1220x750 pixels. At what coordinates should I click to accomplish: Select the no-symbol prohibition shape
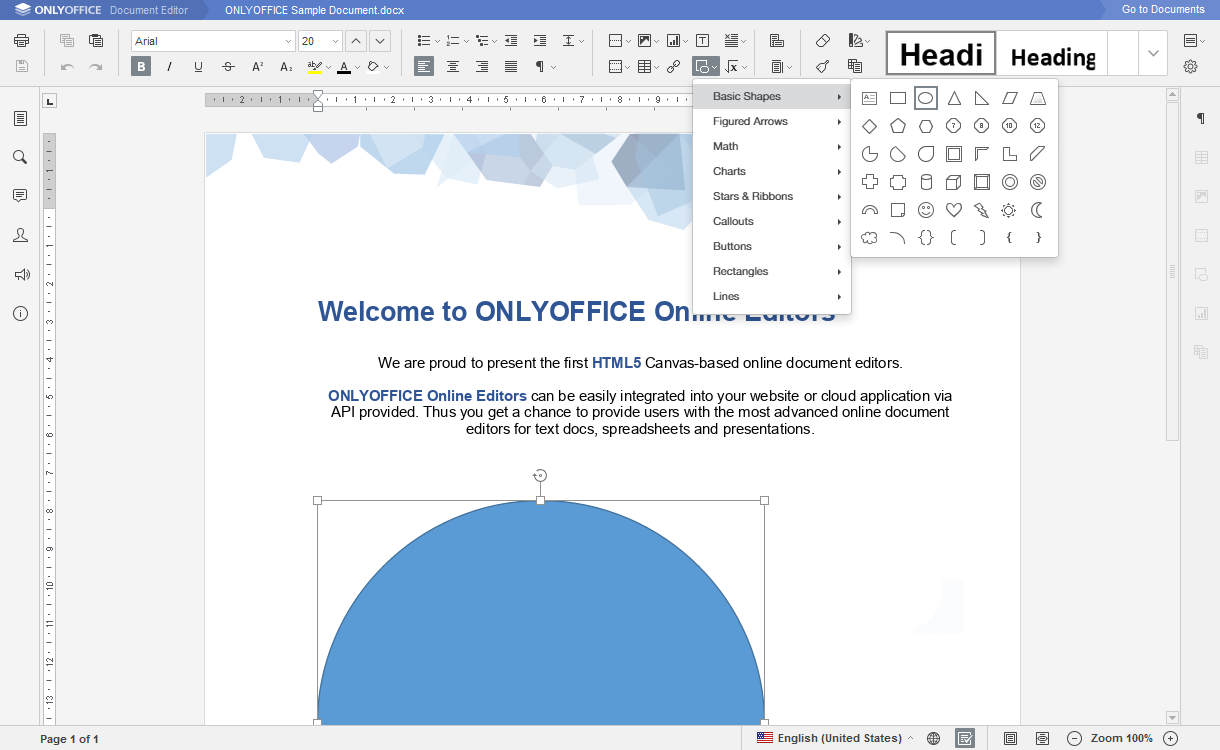click(1038, 182)
